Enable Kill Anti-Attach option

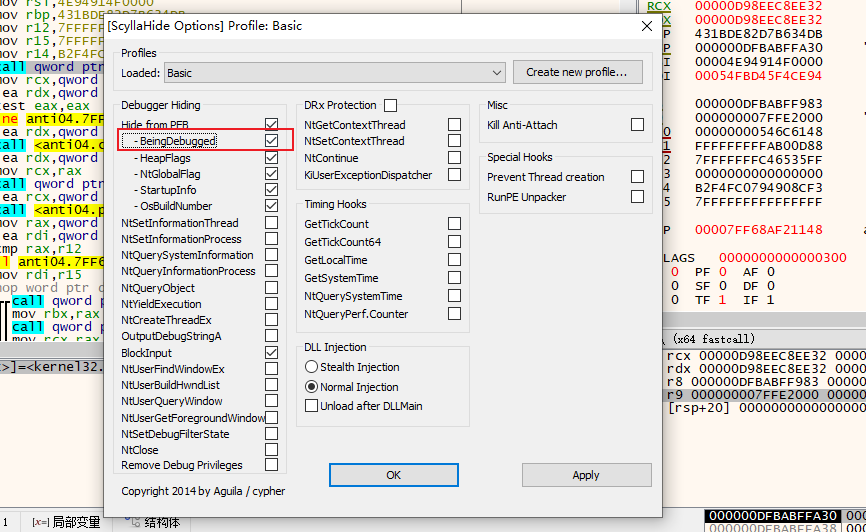637,125
